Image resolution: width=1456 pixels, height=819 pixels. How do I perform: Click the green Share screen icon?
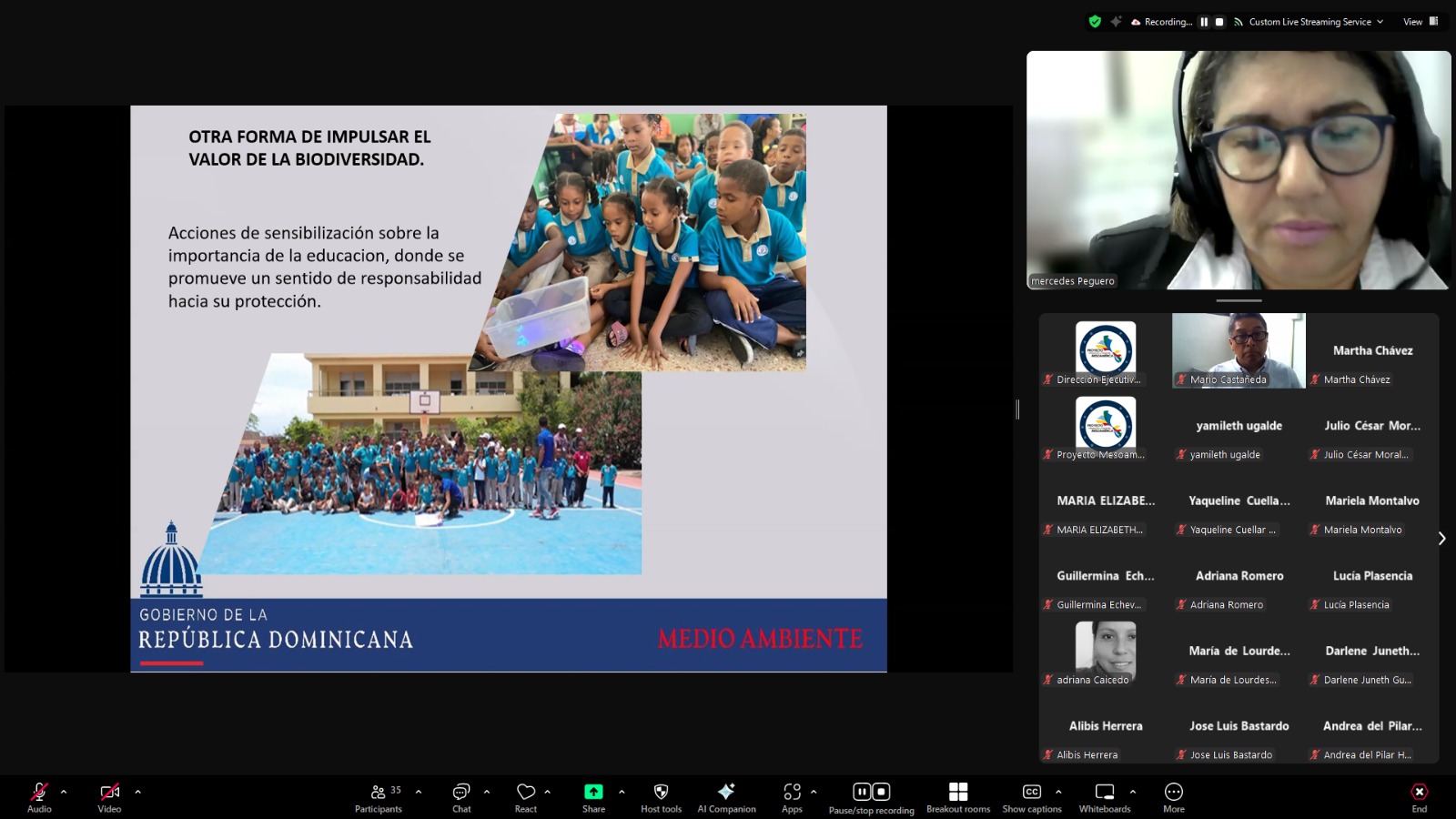click(x=593, y=792)
